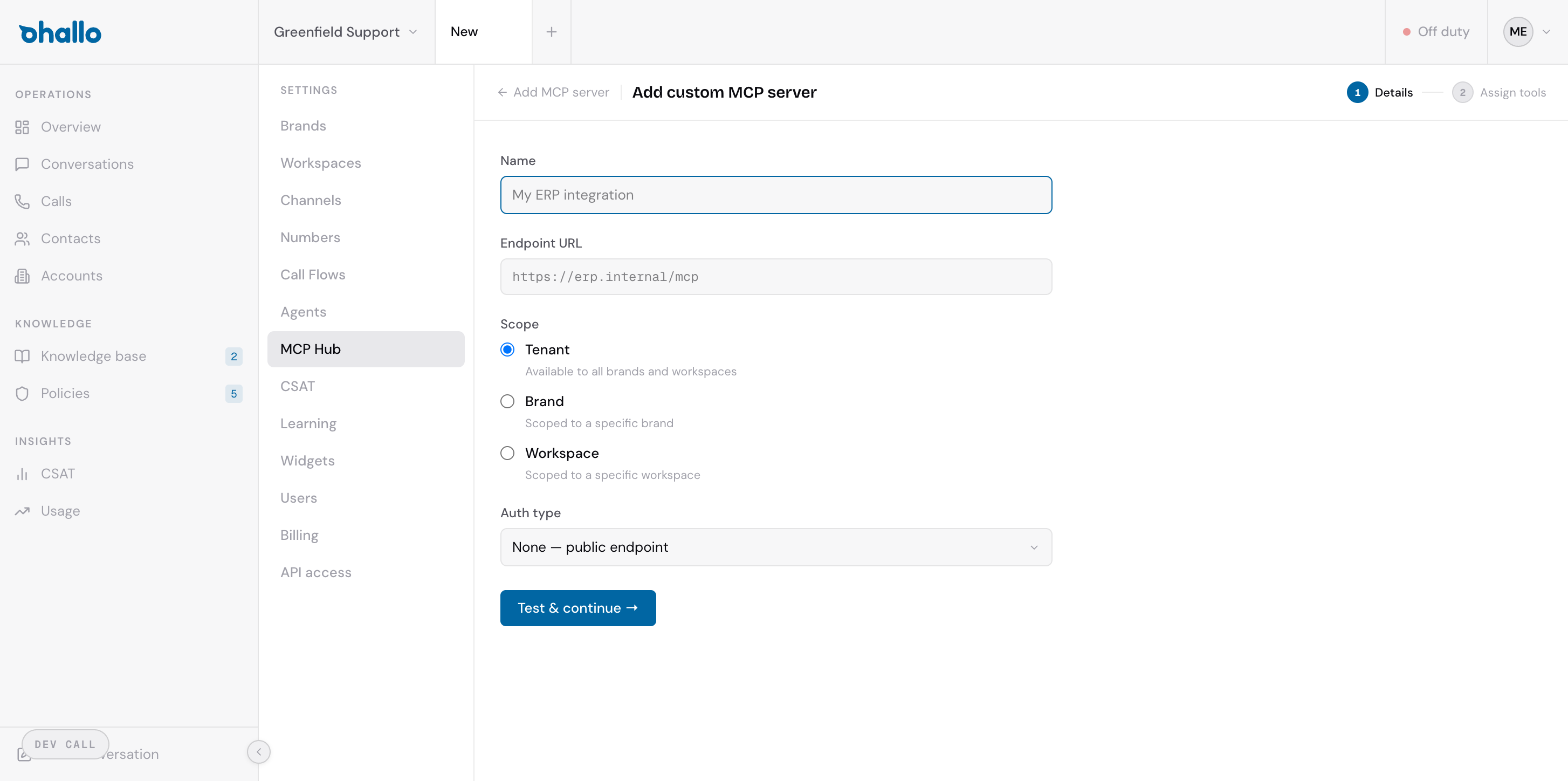Open Channels settings
Image resolution: width=1568 pixels, height=781 pixels.
tap(366, 200)
